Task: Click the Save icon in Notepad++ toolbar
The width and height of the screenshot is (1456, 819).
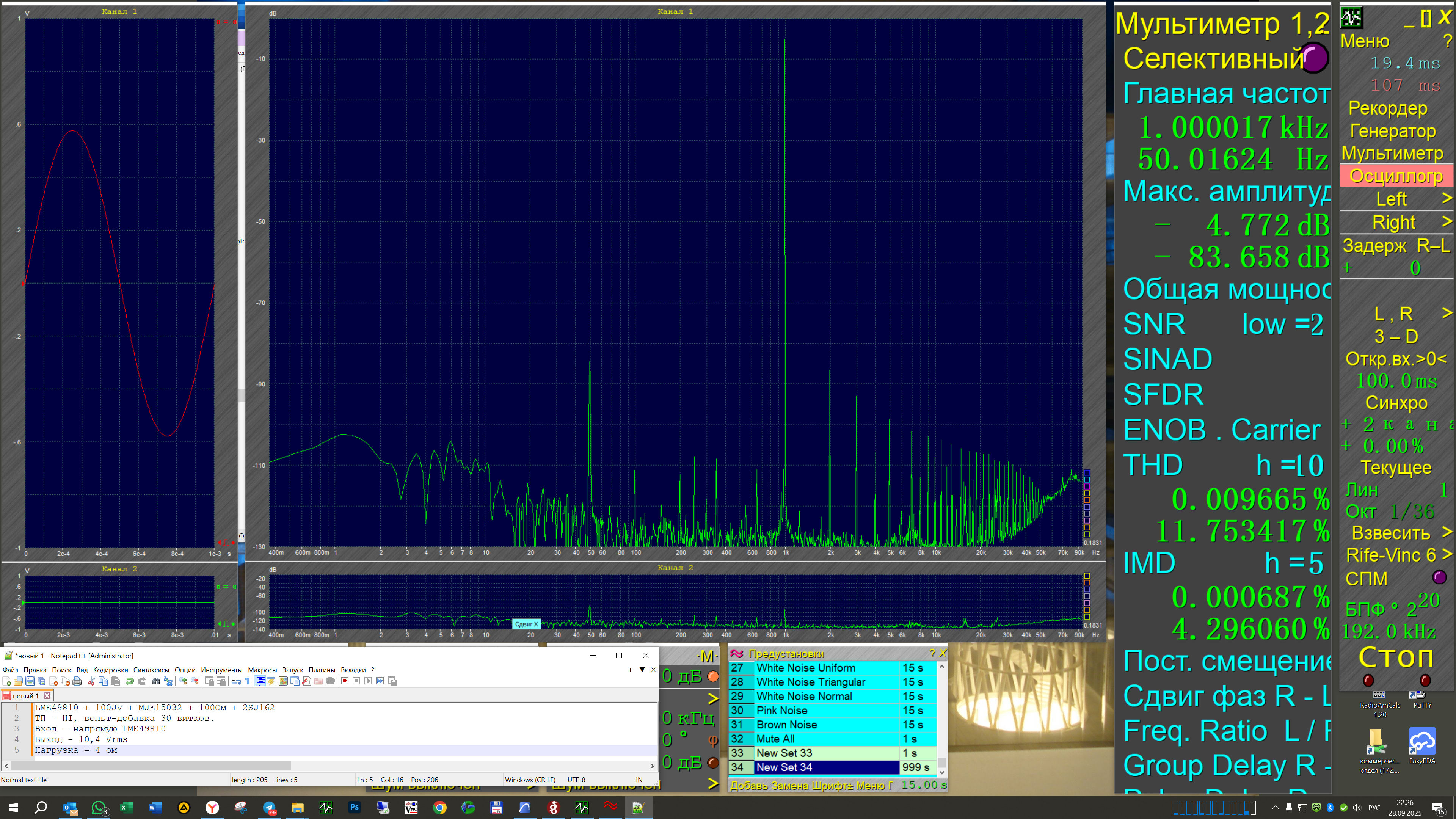Action: (x=30, y=681)
